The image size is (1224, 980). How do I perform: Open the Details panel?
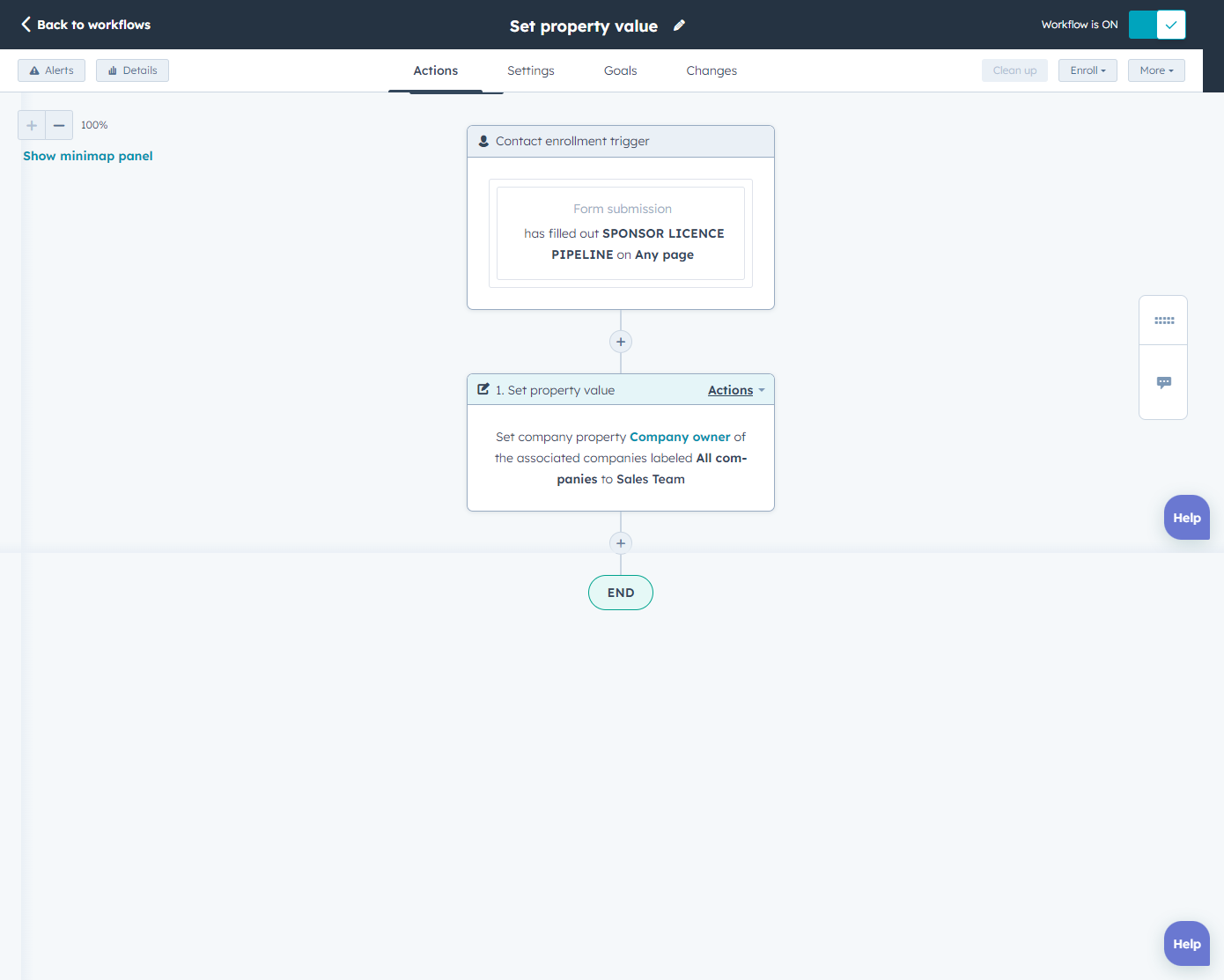pos(132,70)
